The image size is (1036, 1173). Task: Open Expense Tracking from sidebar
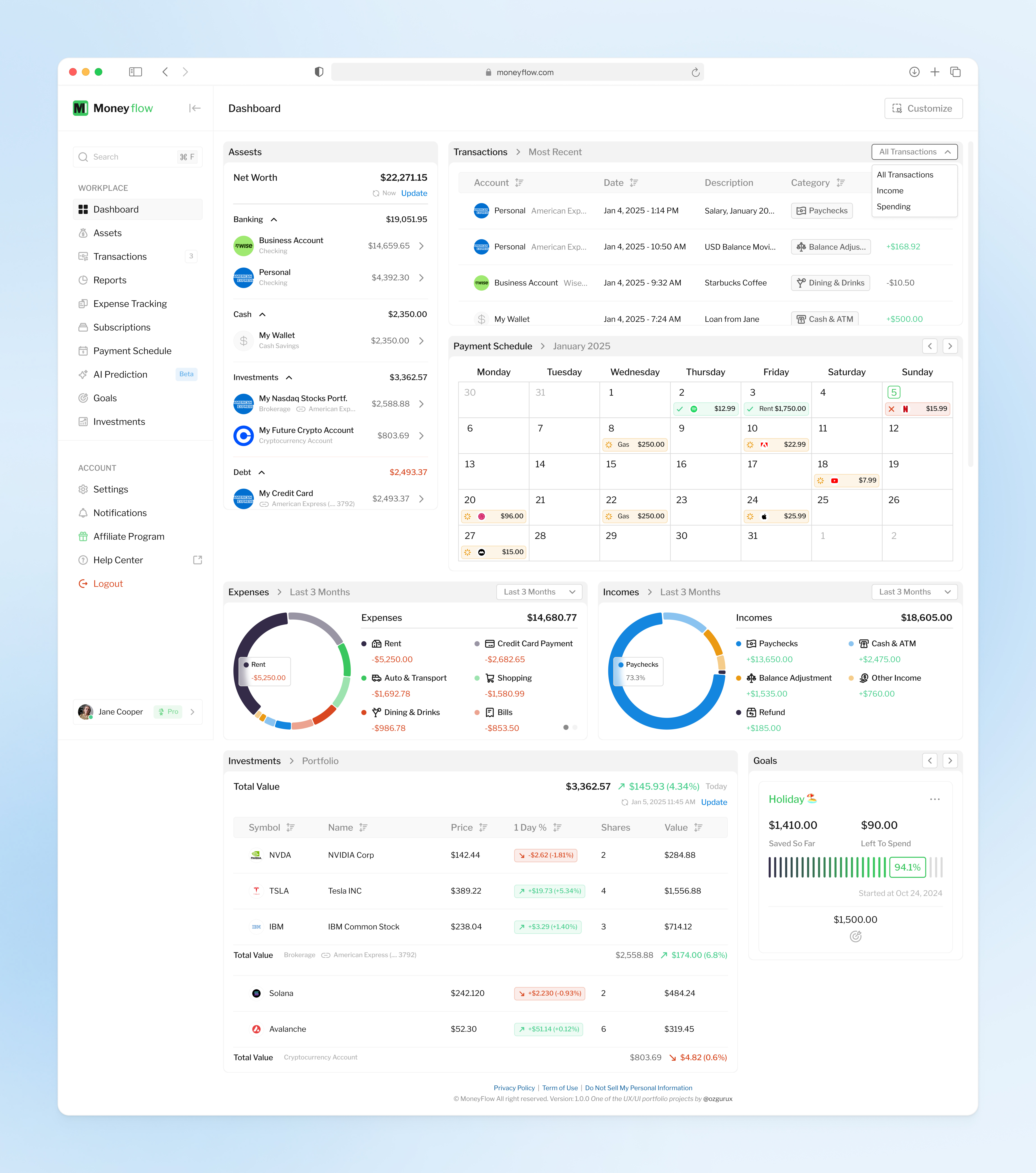(130, 304)
